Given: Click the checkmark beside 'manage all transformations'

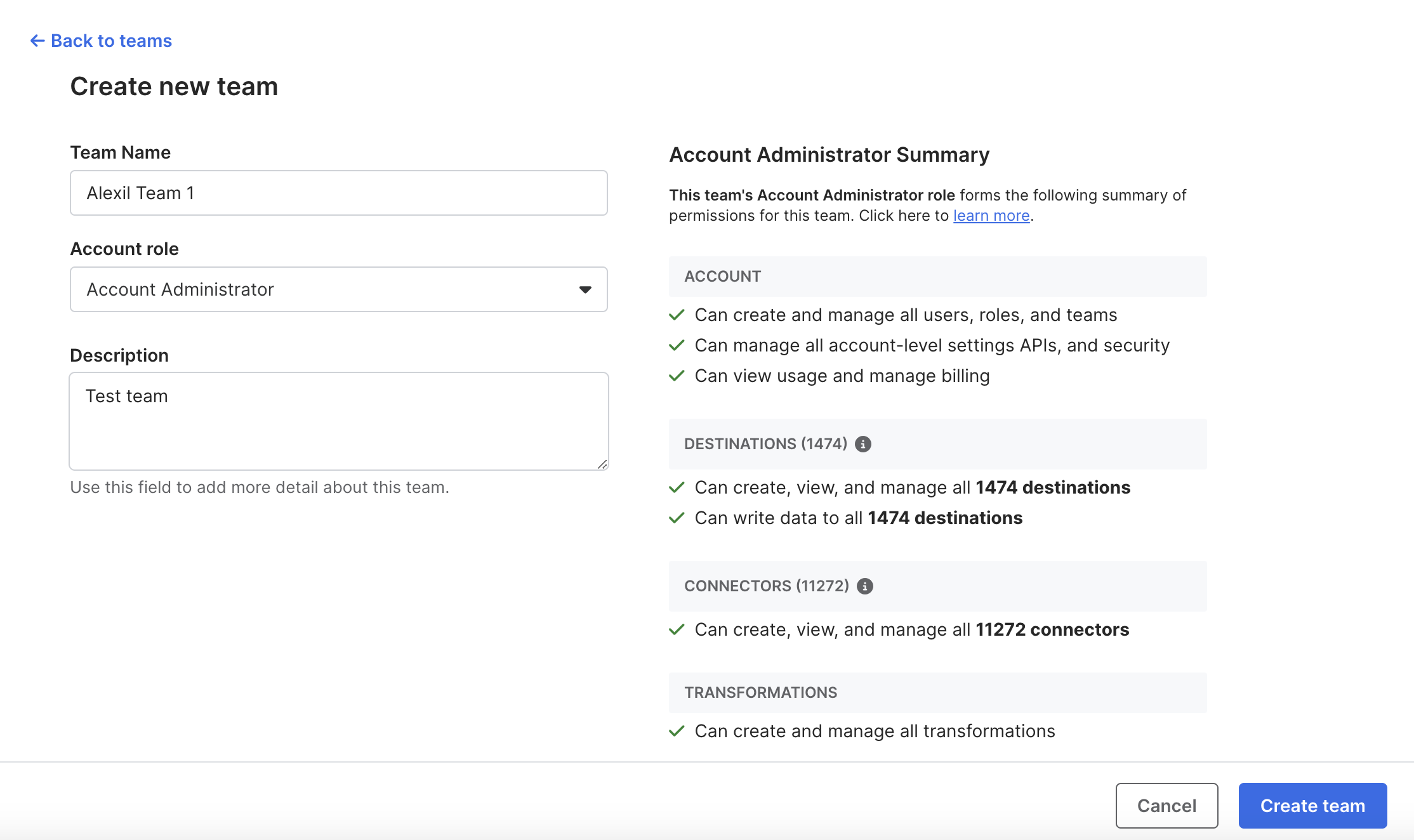Looking at the screenshot, I should pyautogui.click(x=677, y=731).
